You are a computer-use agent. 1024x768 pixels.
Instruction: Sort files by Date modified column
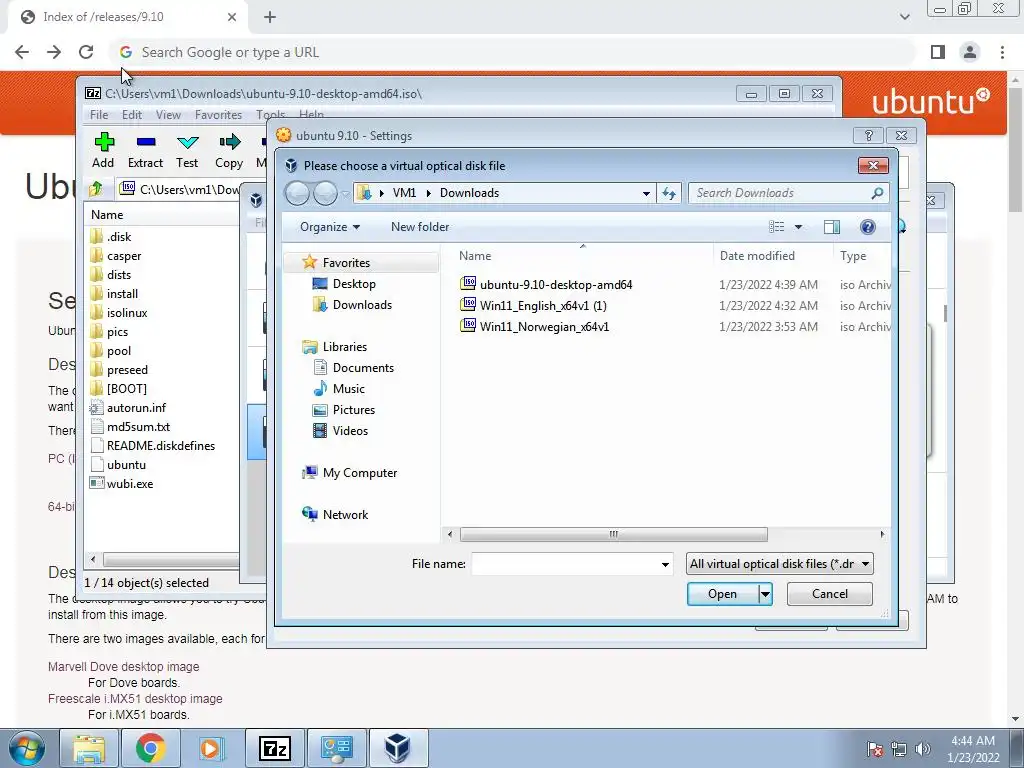(x=757, y=256)
